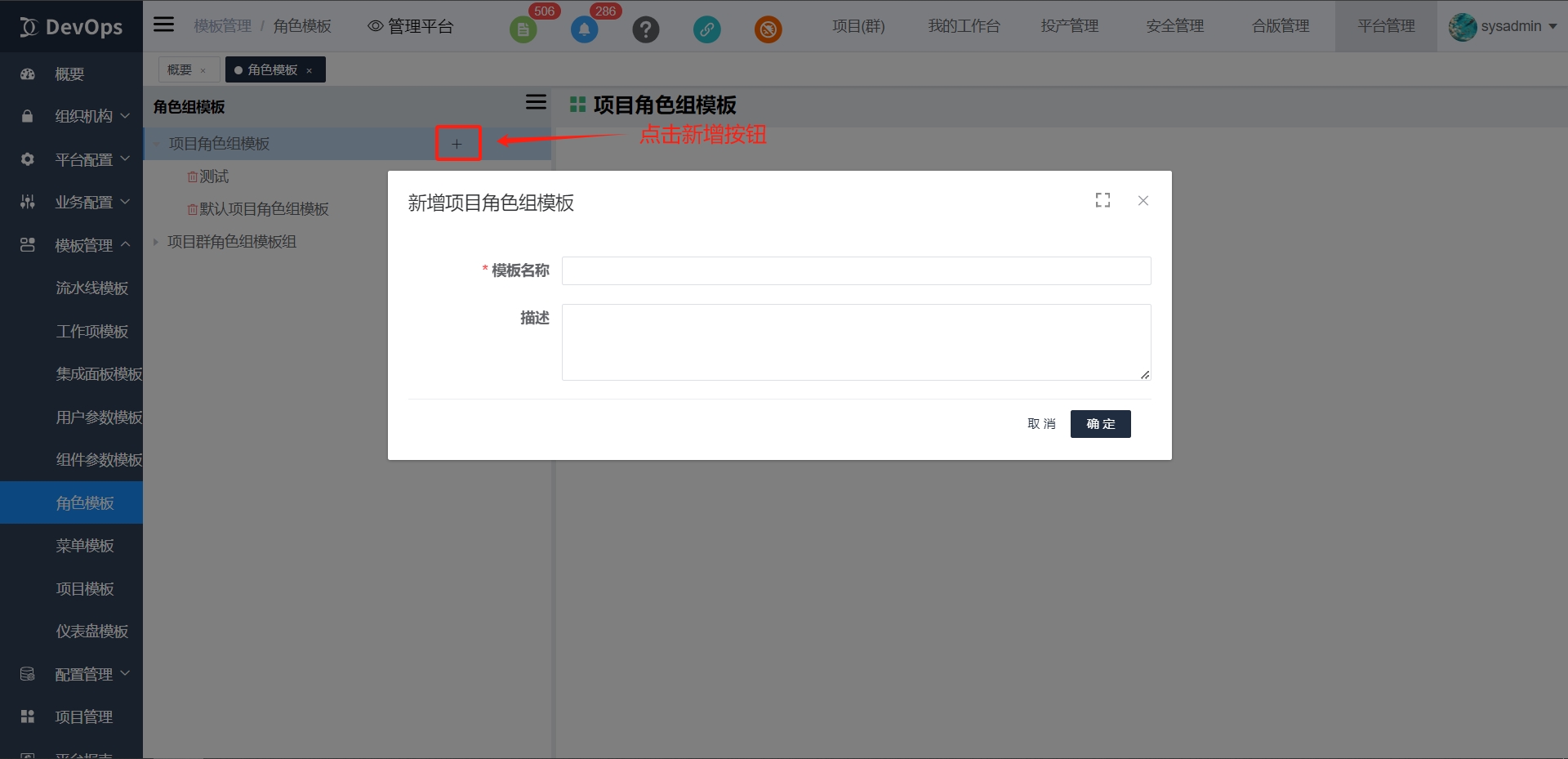Click the grid icon beside 项目管理
The width and height of the screenshot is (1568, 759).
(28, 717)
